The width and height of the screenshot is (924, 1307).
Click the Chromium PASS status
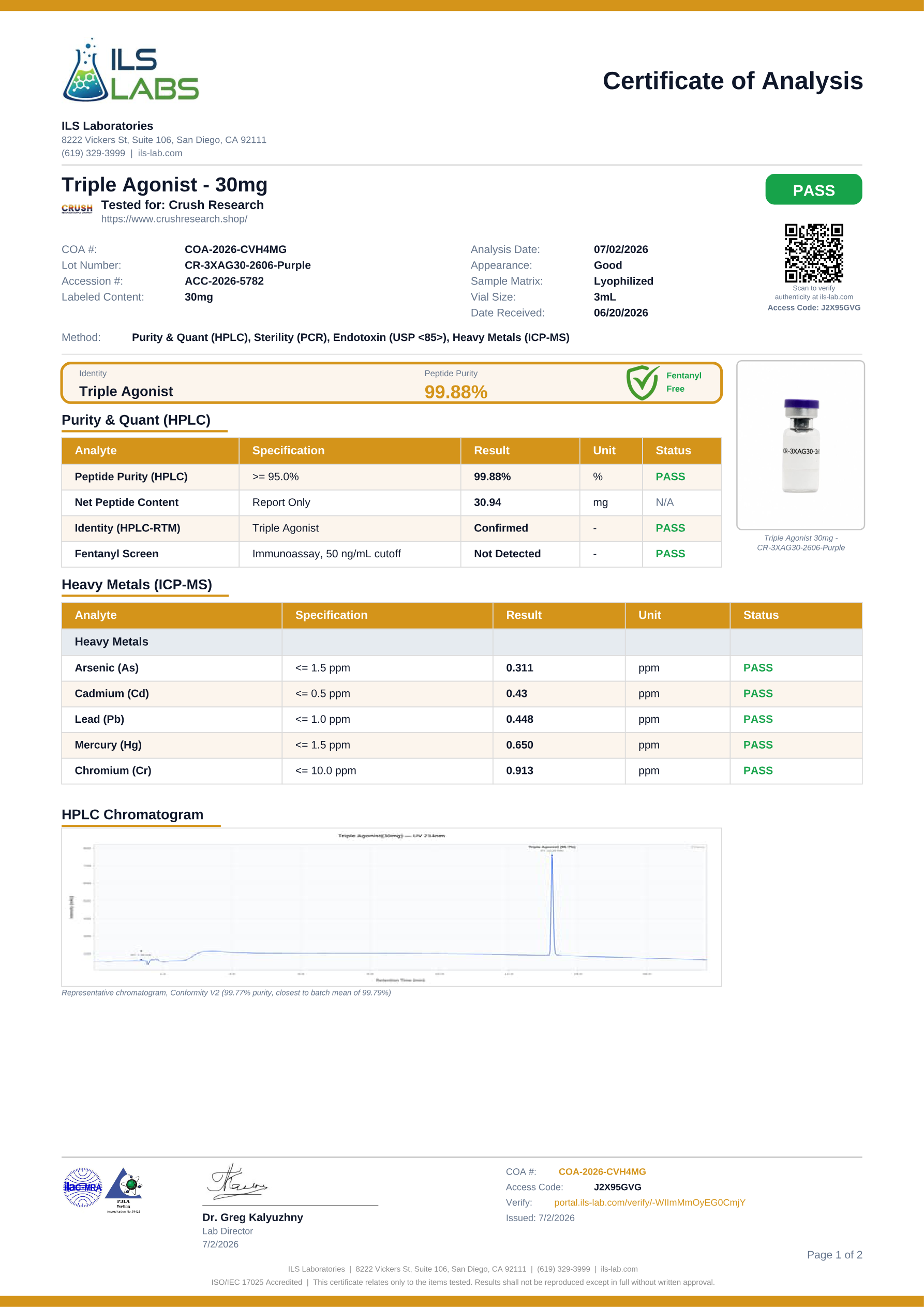tap(758, 770)
